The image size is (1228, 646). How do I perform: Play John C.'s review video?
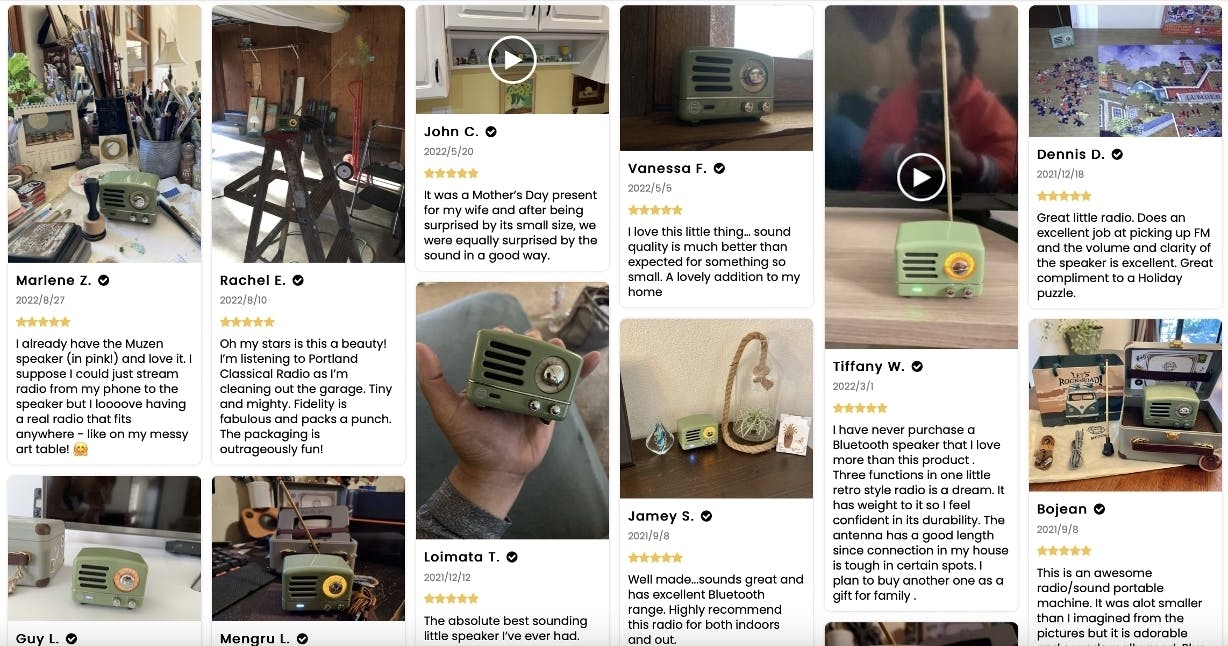pyautogui.click(x=512, y=60)
